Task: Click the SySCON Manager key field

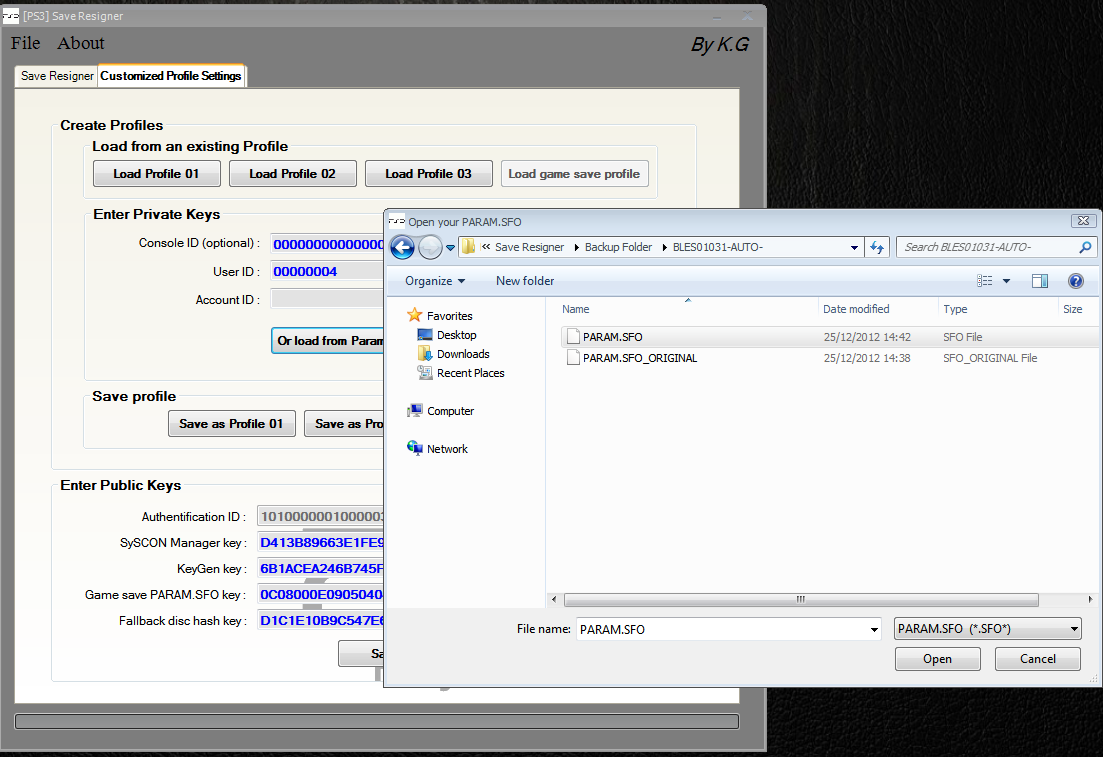Action: click(x=321, y=542)
